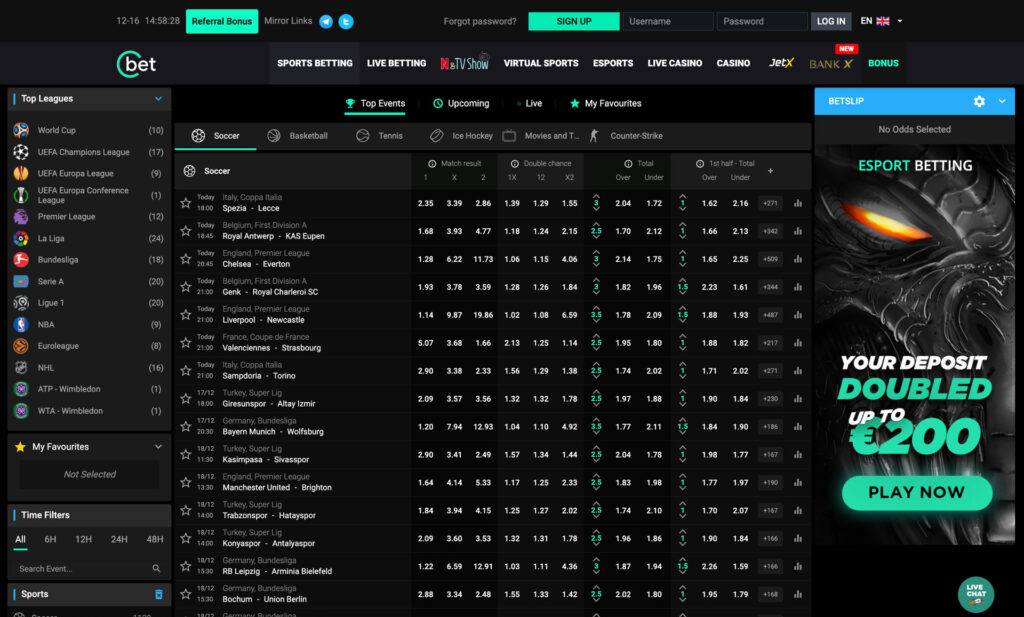Open the Ice Hockey sport tab

click(461, 136)
